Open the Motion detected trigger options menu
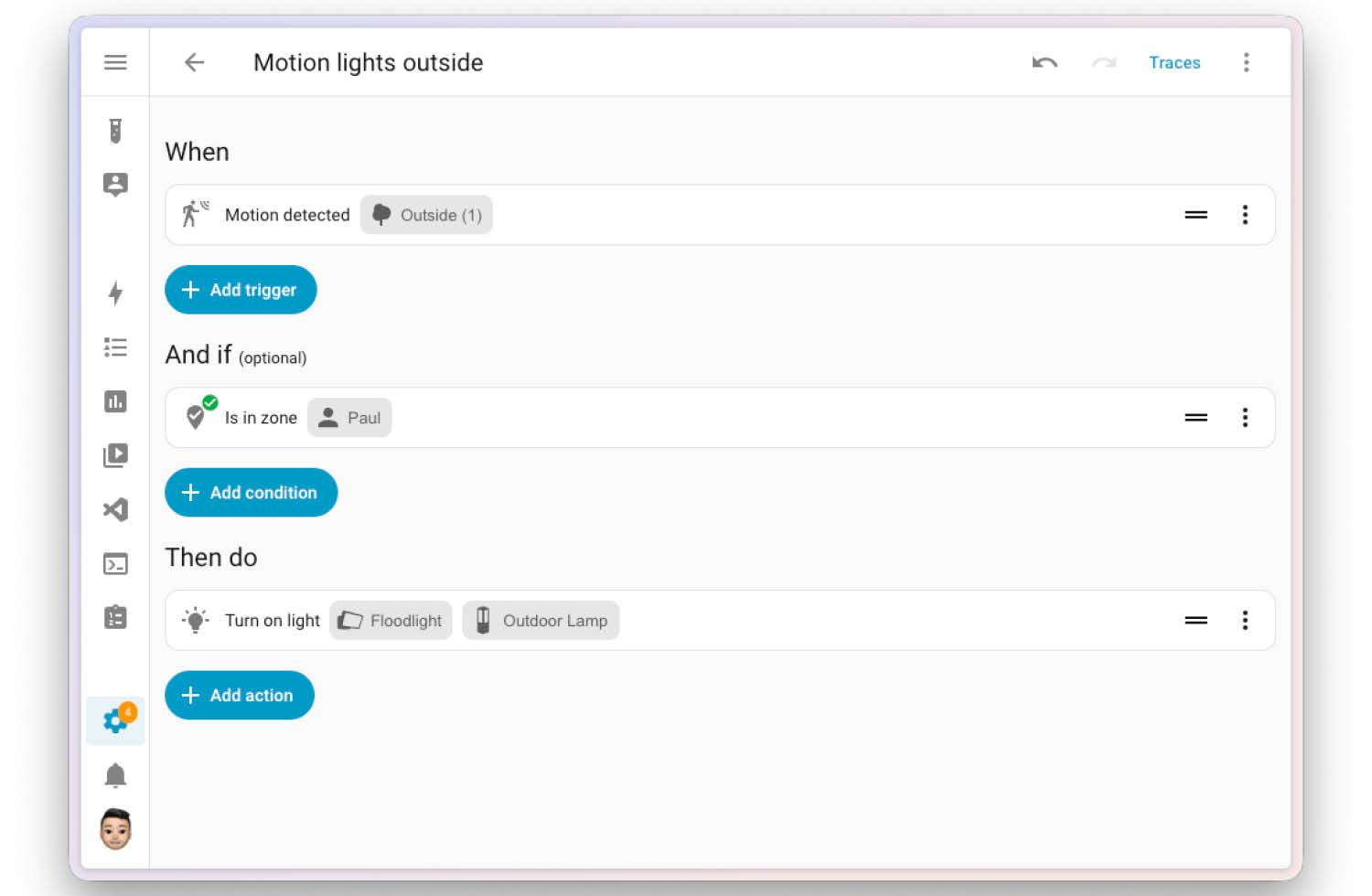This screenshot has height=896, width=1372. click(1245, 215)
